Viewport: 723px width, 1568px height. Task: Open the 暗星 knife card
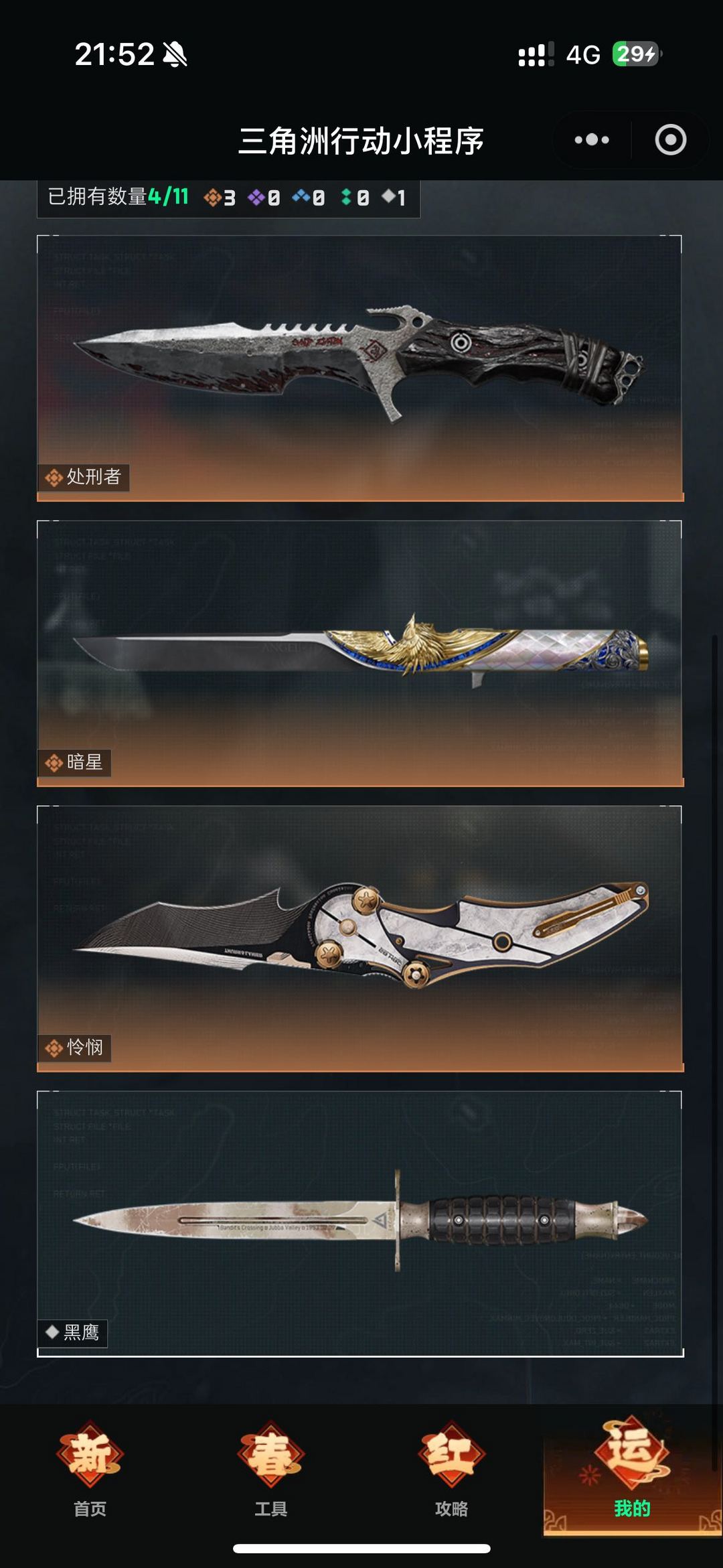tap(360, 653)
